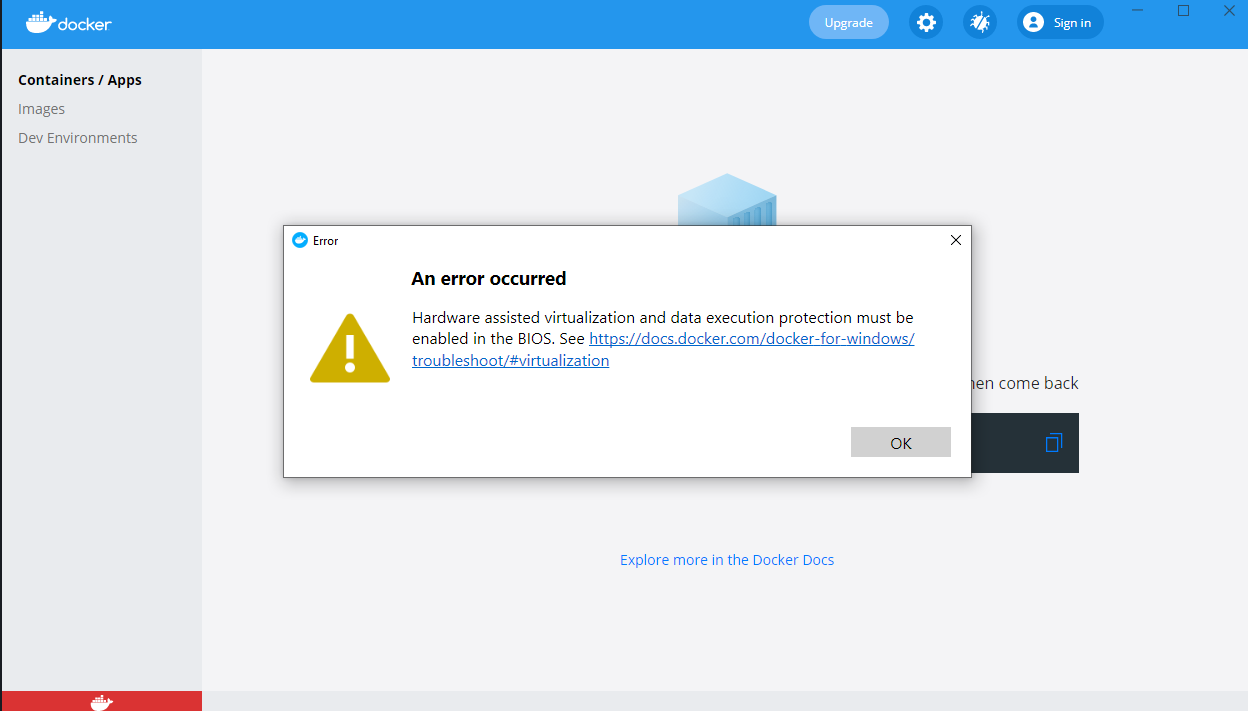Maximize the Docker Desktop window

tap(1184, 10)
